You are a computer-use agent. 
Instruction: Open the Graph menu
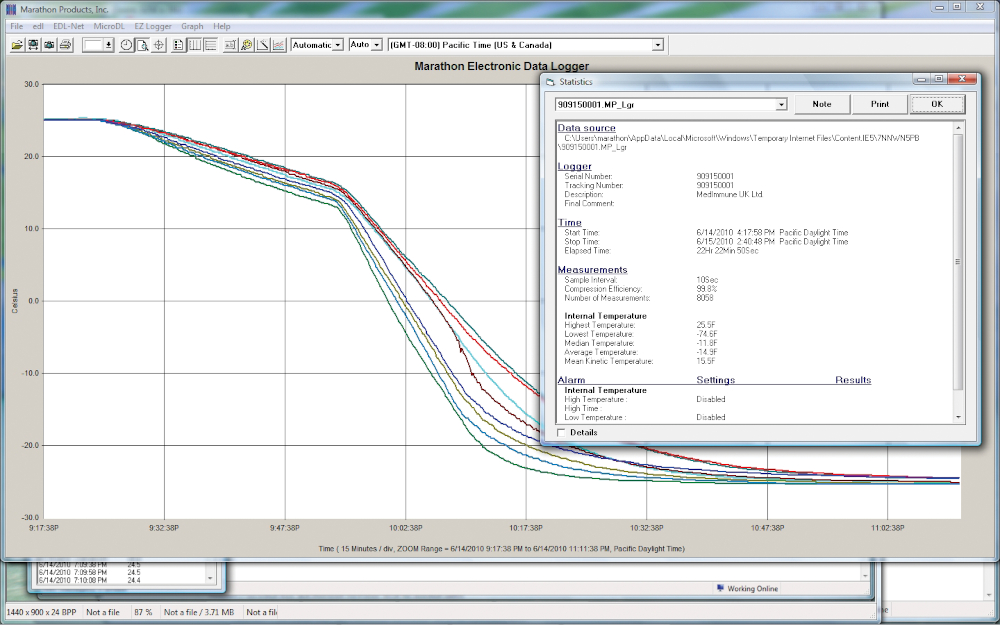(x=192, y=26)
